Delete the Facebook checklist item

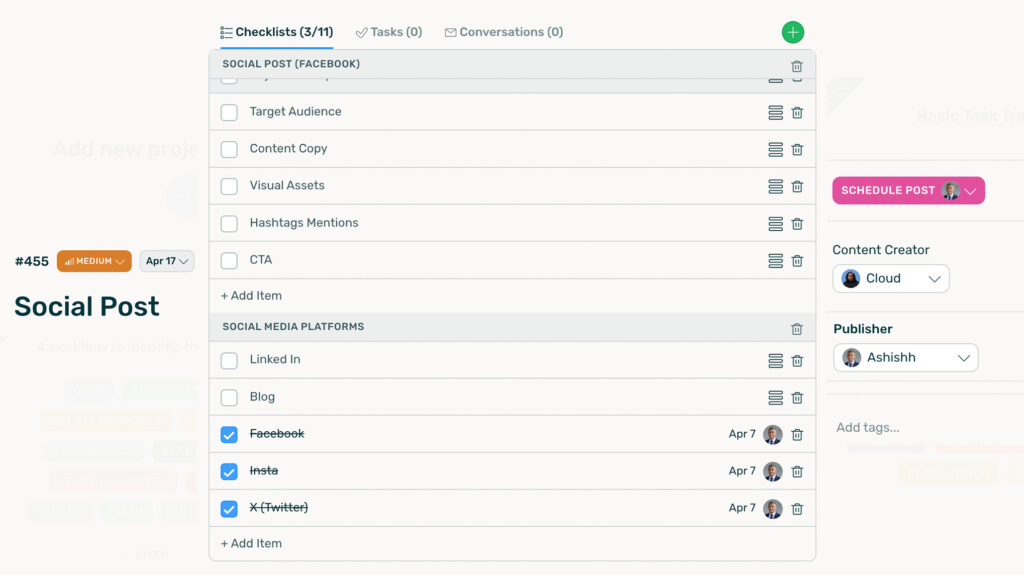[x=797, y=435]
